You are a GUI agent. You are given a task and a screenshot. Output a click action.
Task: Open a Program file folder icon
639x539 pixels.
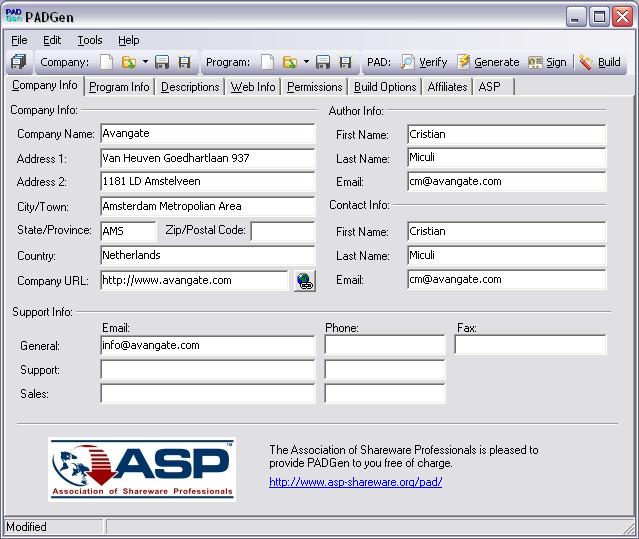pos(290,62)
